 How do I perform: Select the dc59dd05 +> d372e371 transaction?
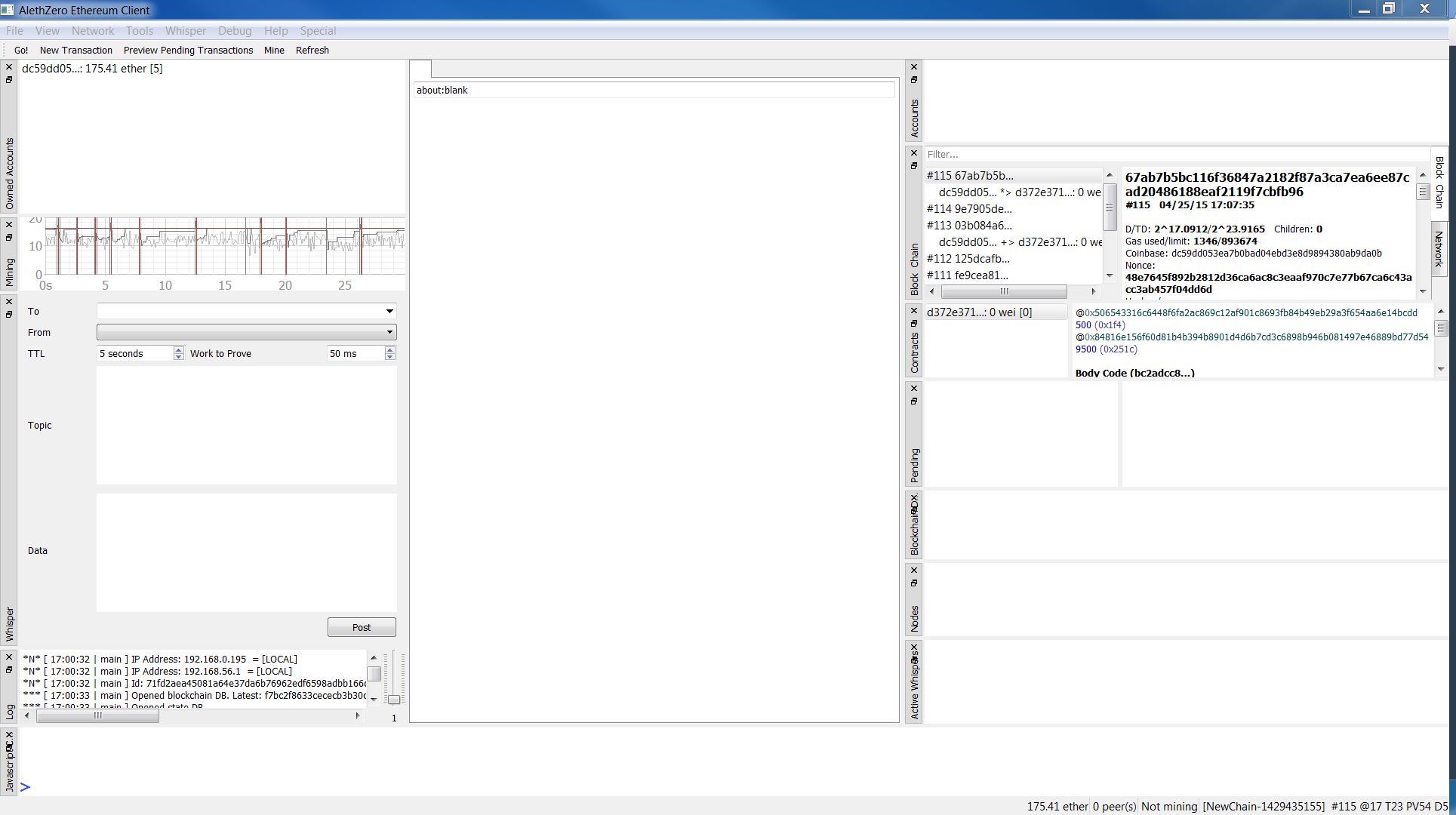tap(1020, 242)
